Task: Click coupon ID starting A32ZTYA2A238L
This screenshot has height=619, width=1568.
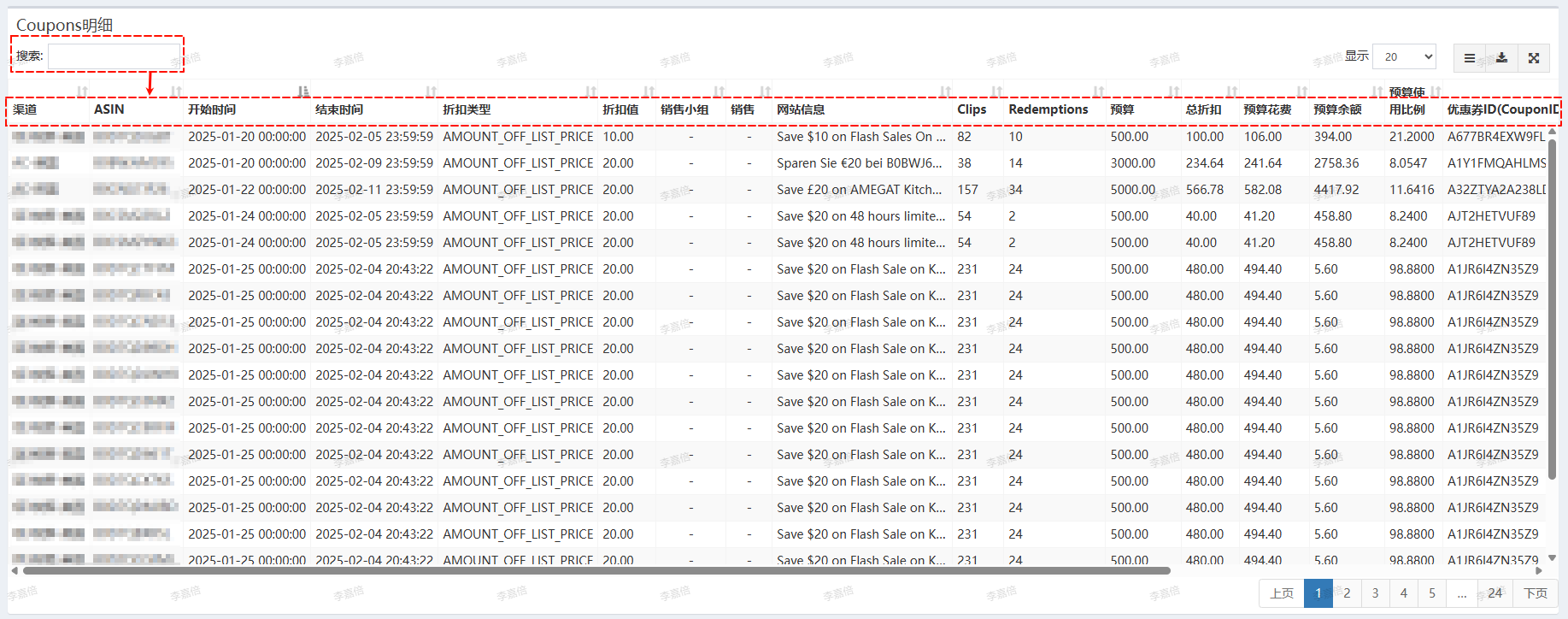Action: click(x=1497, y=190)
